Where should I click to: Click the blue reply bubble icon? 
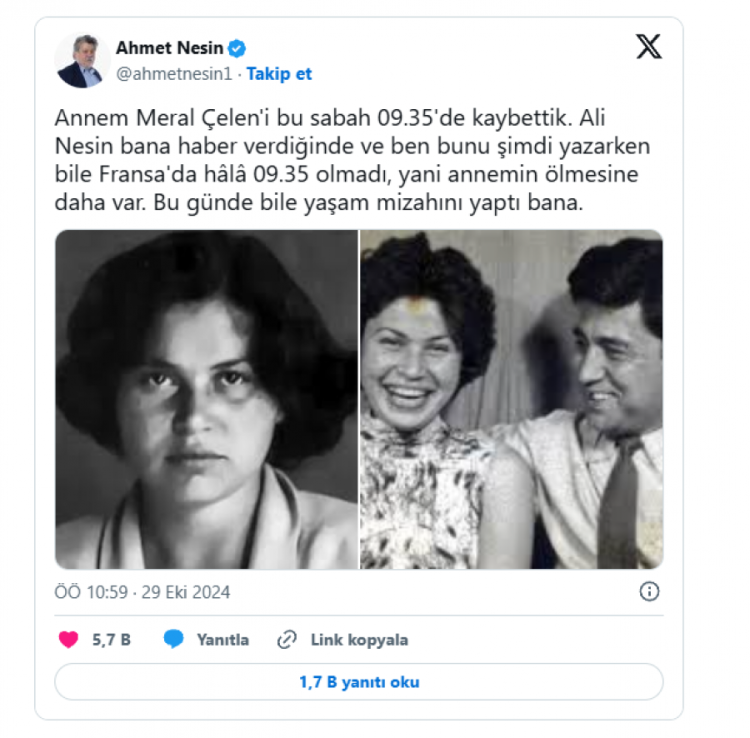[173, 639]
